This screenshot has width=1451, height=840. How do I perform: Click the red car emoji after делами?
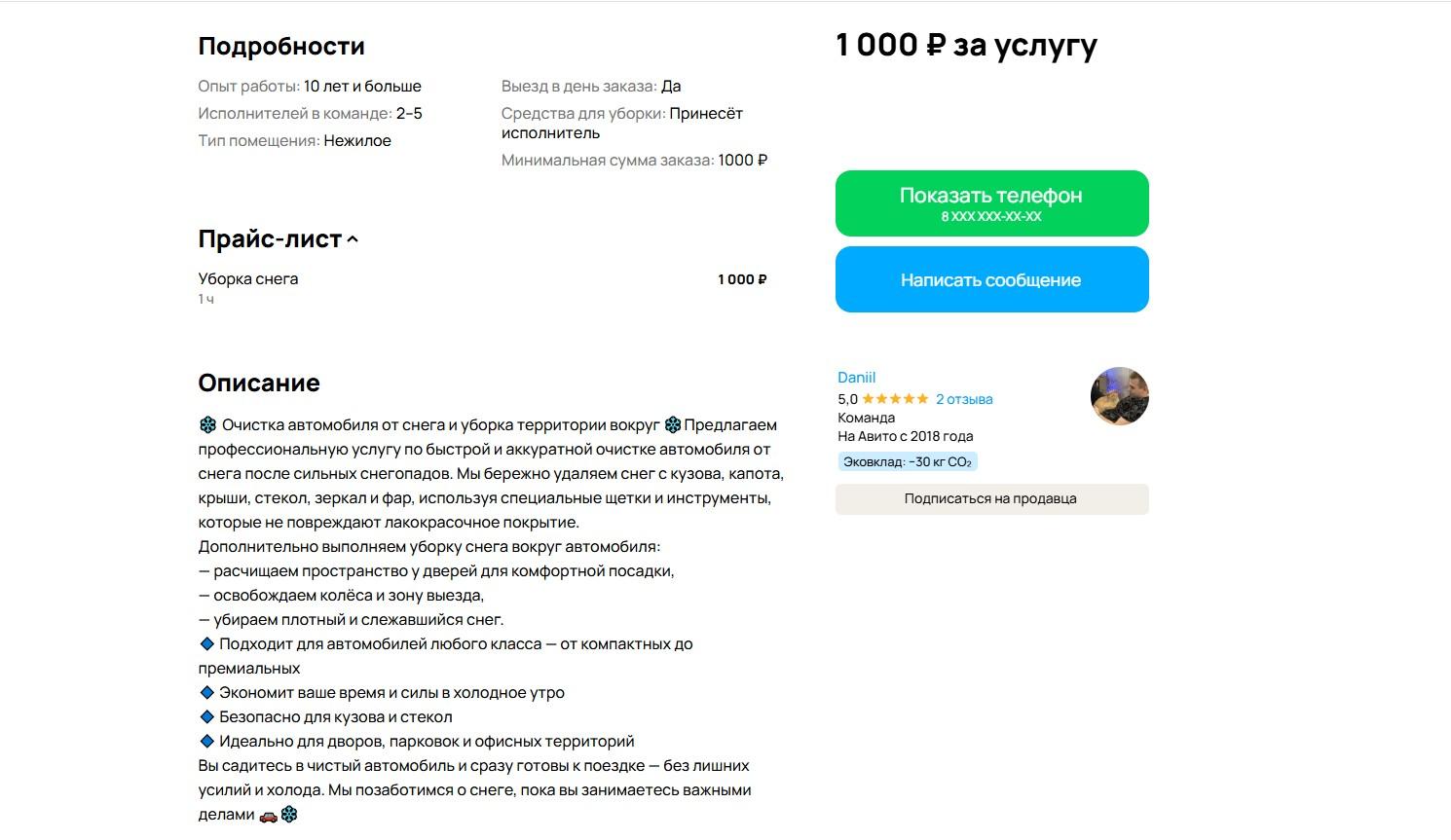click(x=268, y=815)
